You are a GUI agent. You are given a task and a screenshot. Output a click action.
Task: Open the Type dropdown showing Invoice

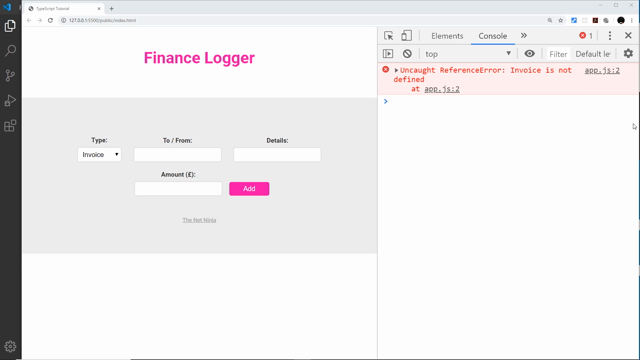point(100,155)
